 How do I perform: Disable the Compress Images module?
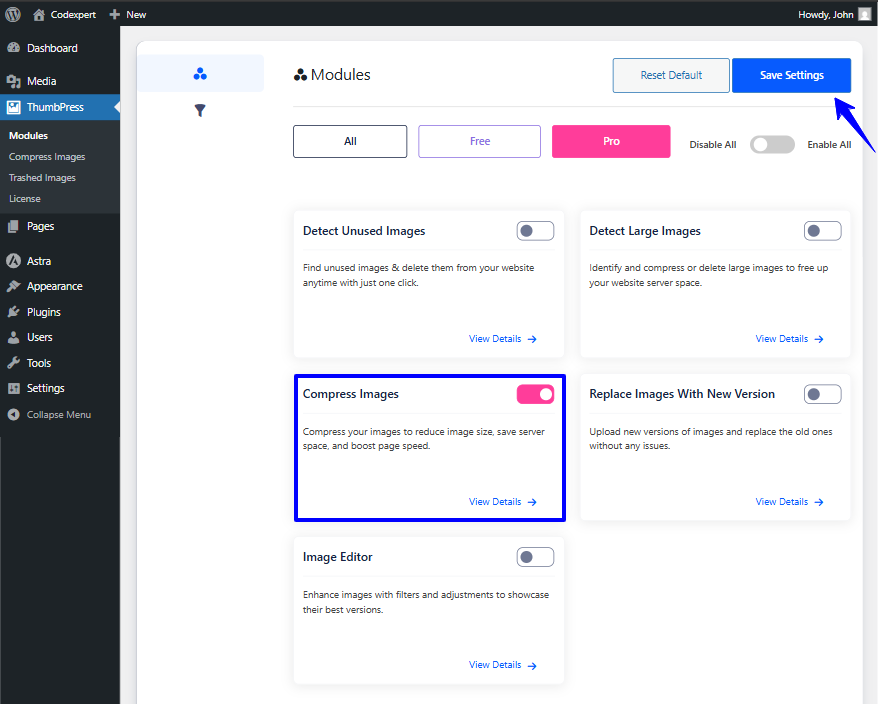click(535, 394)
